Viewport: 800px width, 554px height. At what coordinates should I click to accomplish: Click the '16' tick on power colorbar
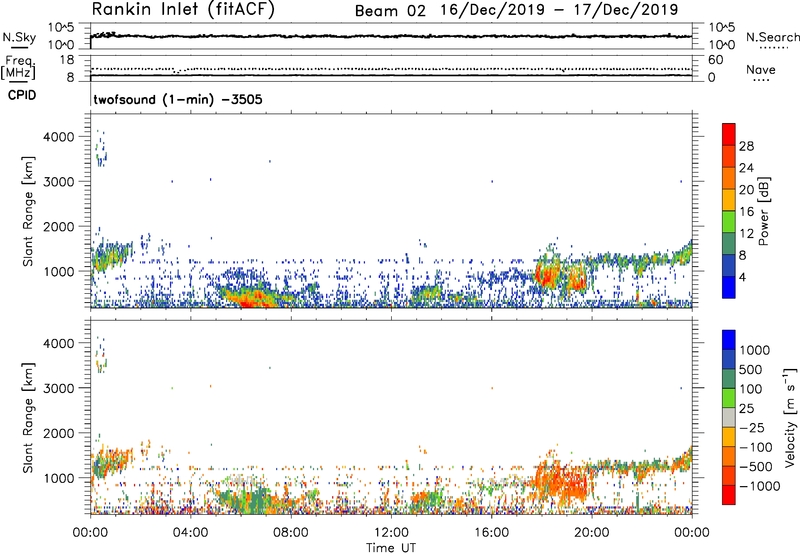tap(746, 212)
